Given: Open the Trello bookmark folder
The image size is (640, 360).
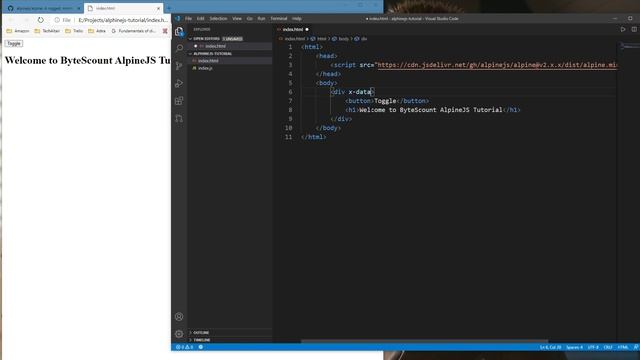Looking at the screenshot, I should click(x=74, y=31).
